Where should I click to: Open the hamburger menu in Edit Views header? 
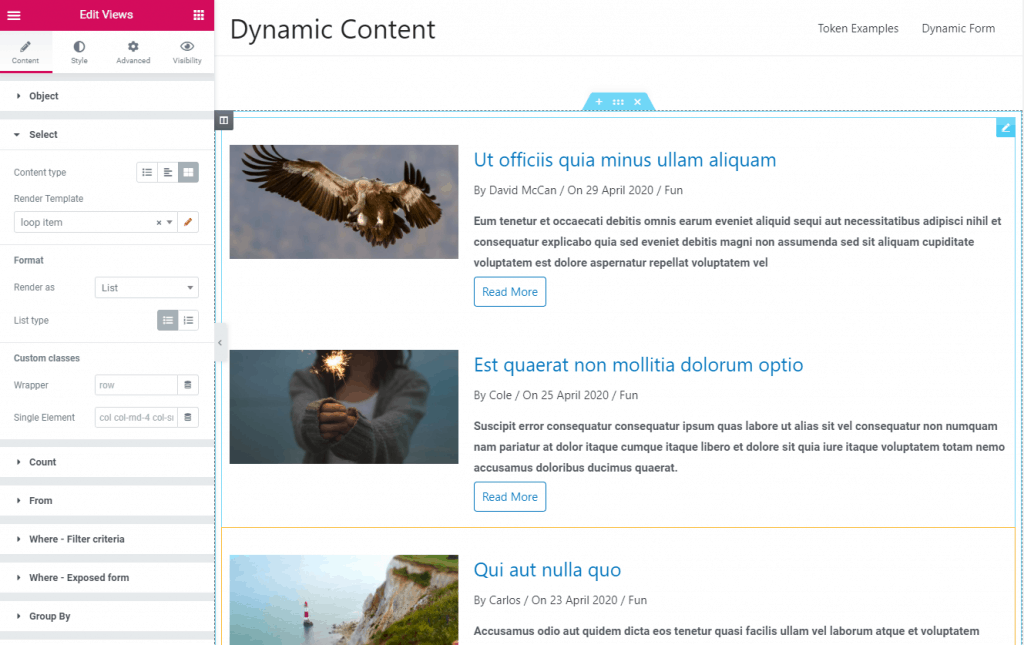pyautogui.click(x=14, y=15)
